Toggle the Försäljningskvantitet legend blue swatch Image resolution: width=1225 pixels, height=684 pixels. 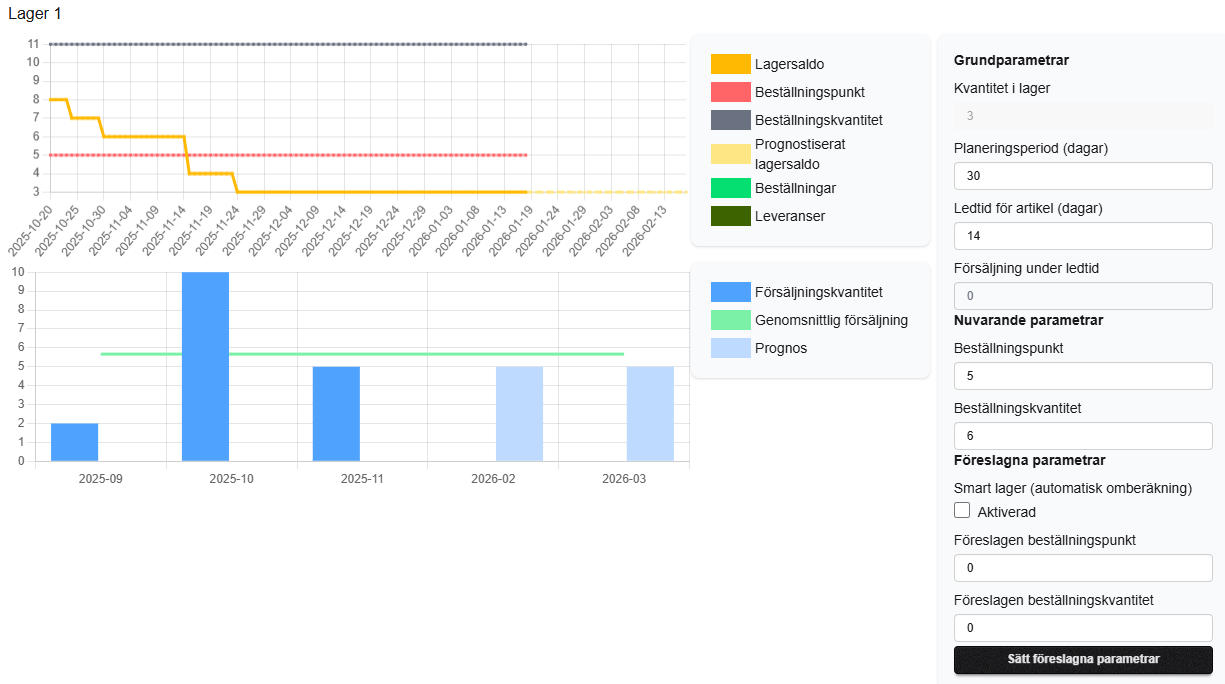(730, 292)
